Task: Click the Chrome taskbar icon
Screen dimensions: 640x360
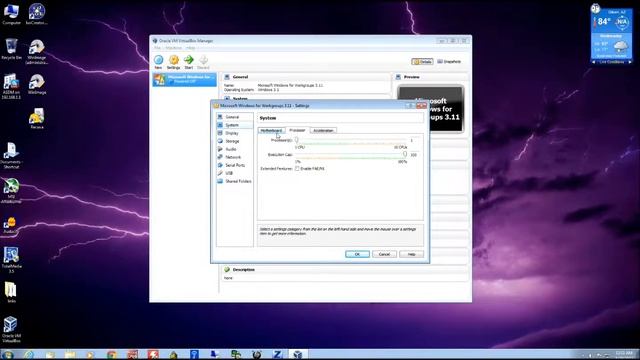Action: click(111, 355)
